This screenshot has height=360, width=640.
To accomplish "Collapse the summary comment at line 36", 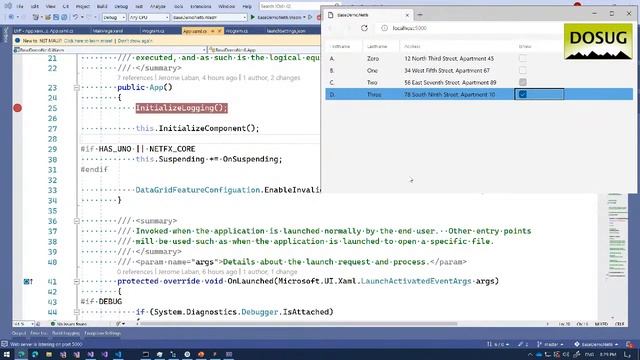I will [76, 221].
